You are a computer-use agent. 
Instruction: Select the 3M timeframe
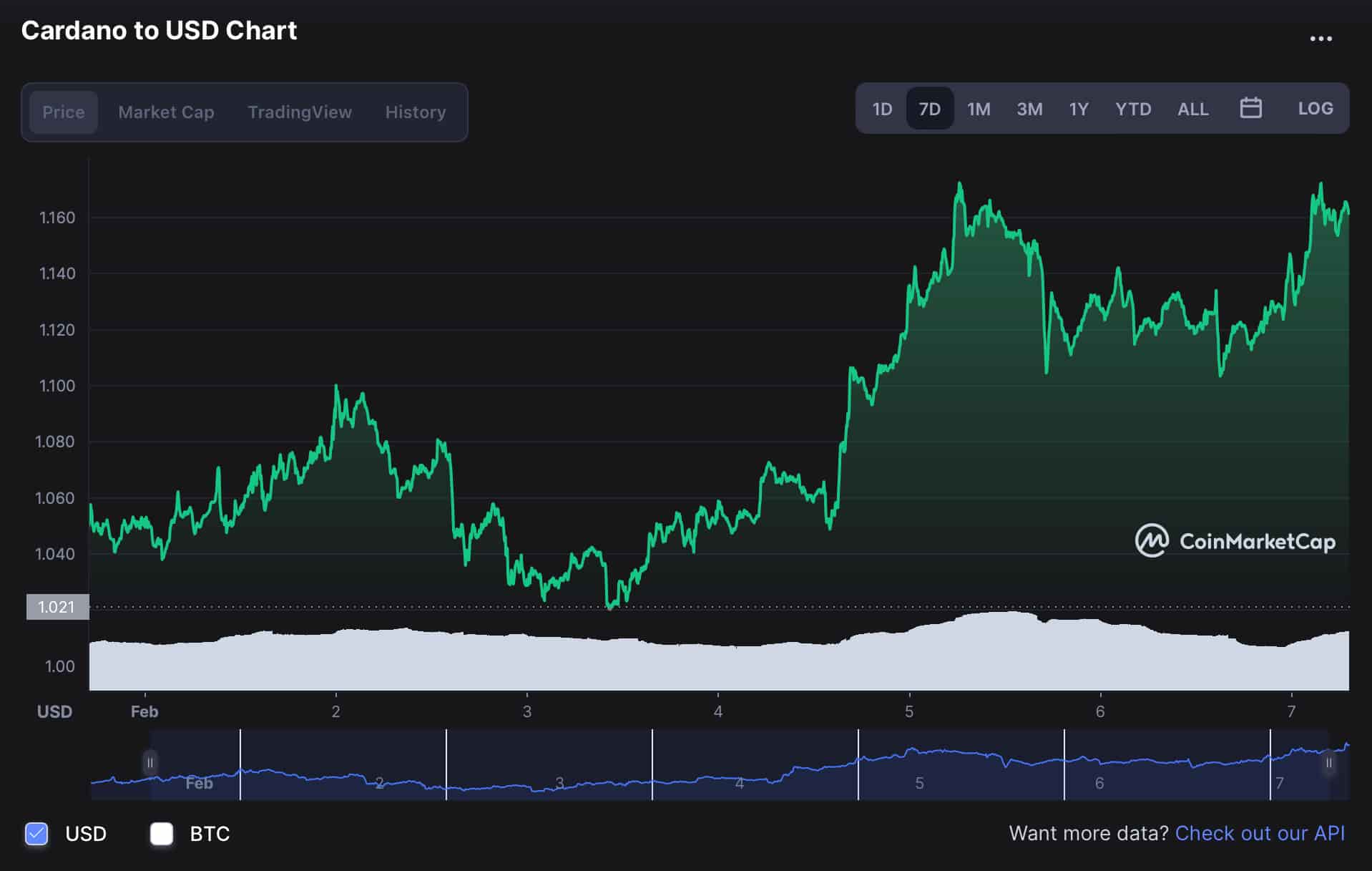pyautogui.click(x=1029, y=108)
